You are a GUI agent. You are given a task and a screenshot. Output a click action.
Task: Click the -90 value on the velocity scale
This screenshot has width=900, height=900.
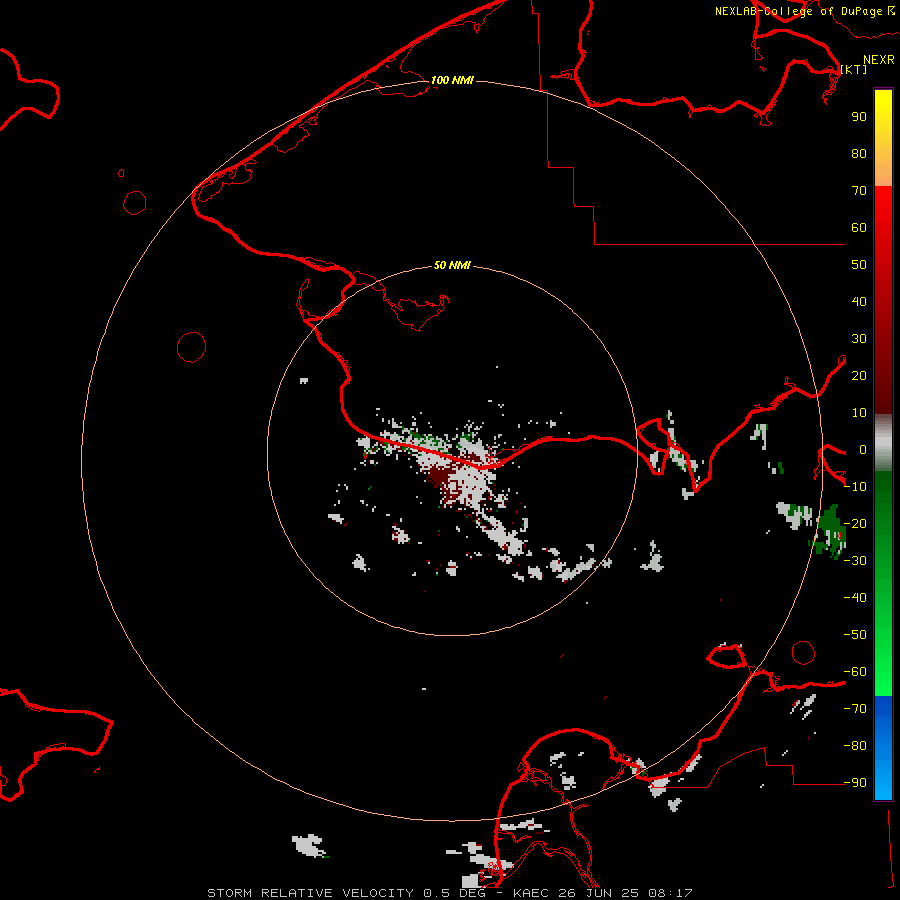pos(855,782)
